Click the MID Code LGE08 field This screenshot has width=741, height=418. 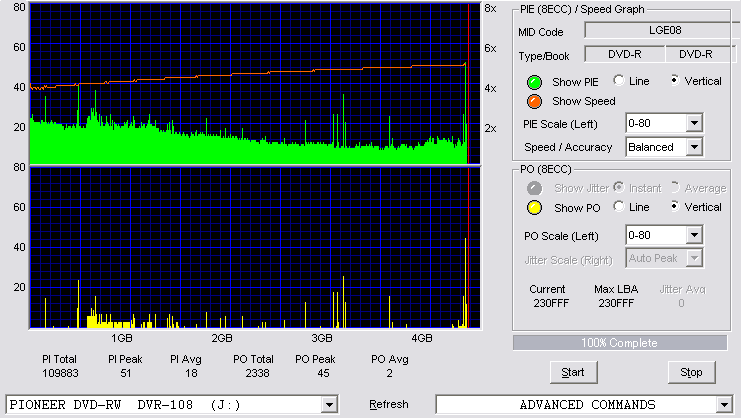663,30
